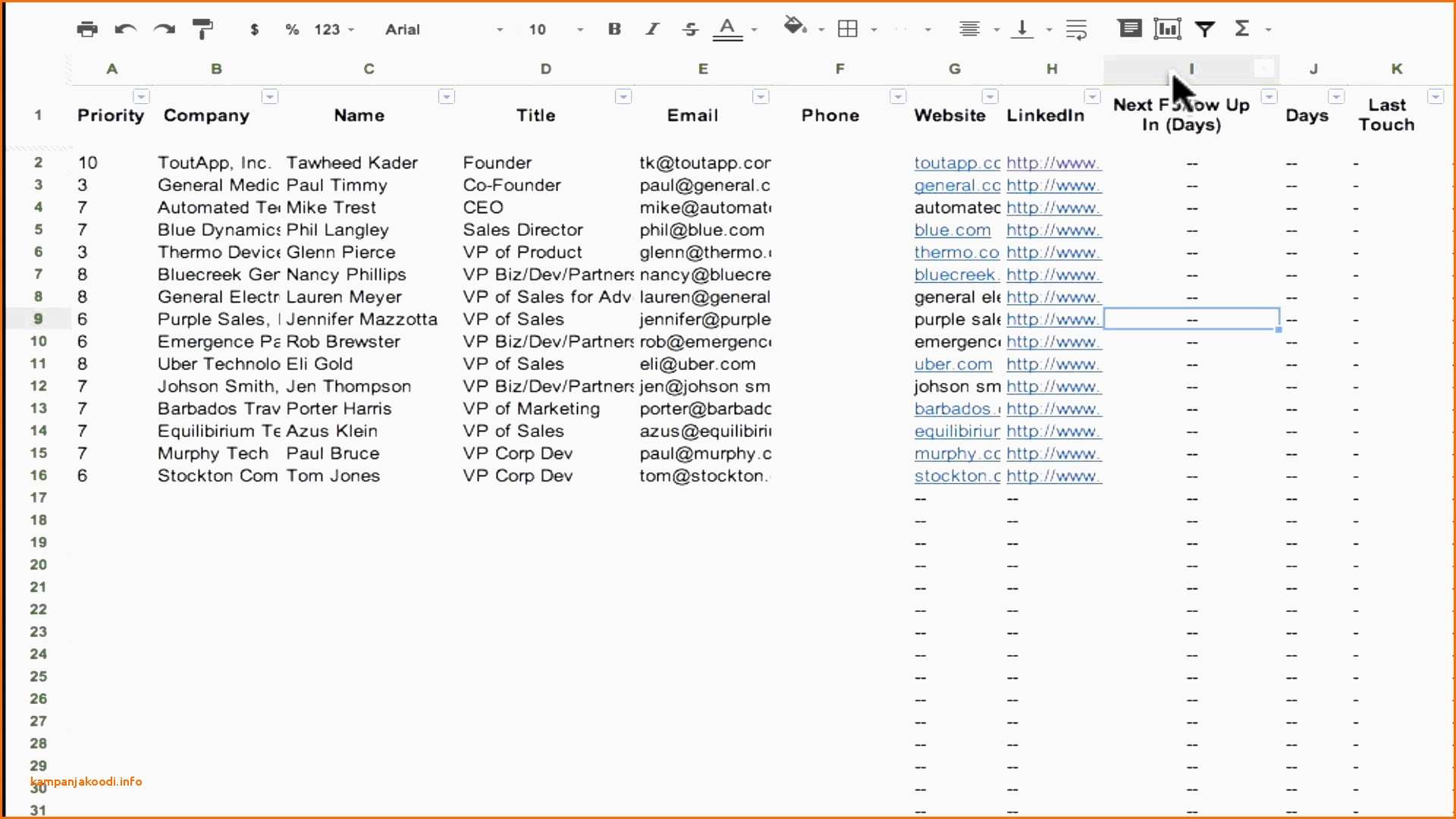
Task: Click the Print icon
Action: [87, 29]
